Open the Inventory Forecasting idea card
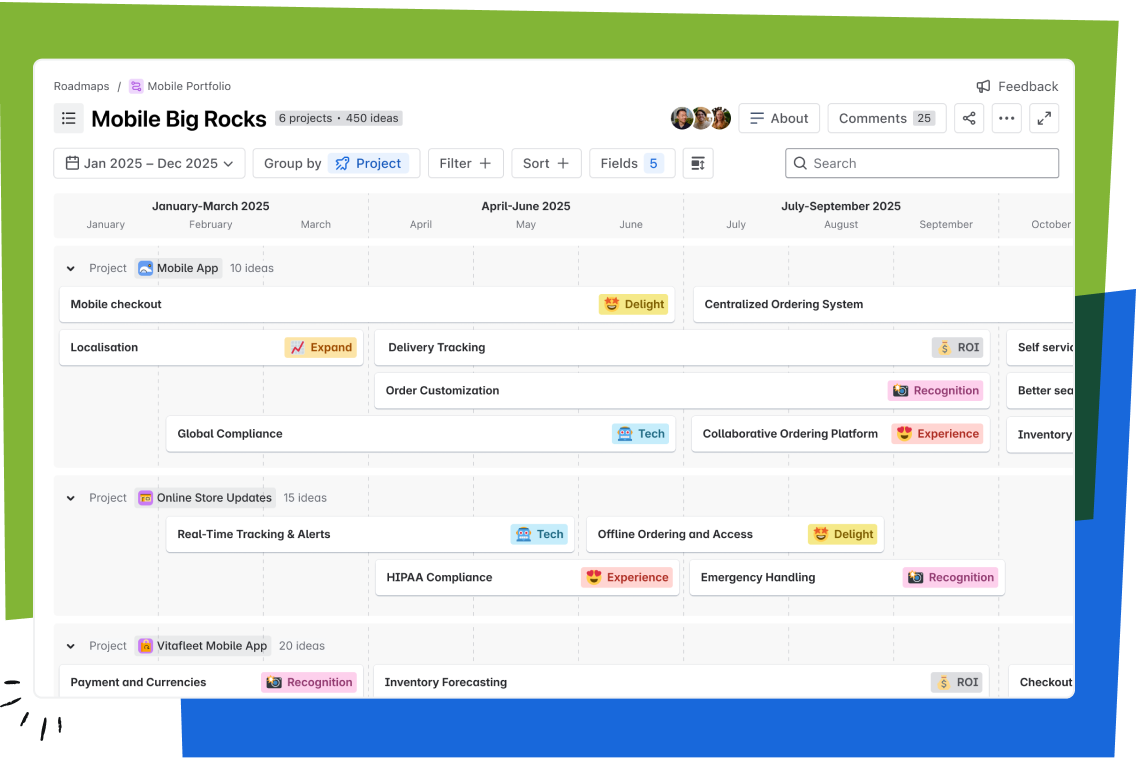 tap(681, 682)
